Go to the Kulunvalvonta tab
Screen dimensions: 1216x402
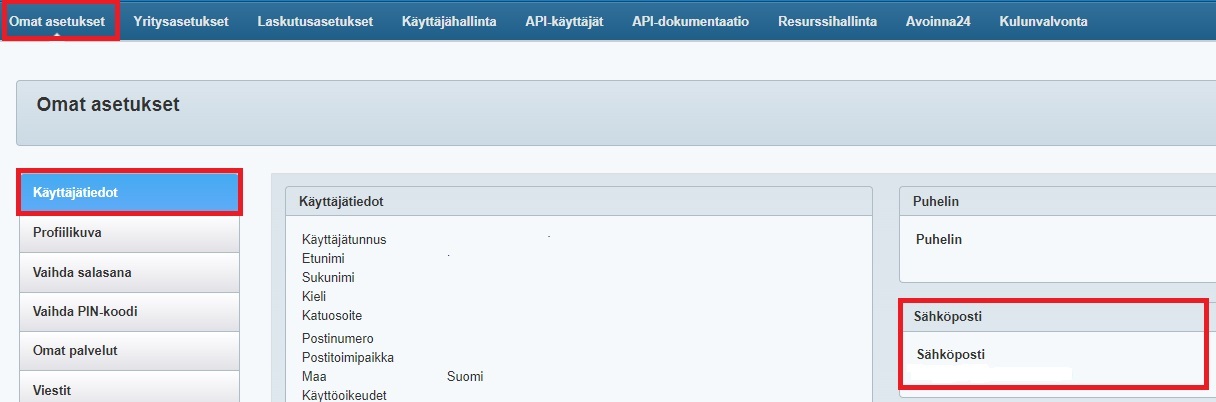(x=1043, y=21)
